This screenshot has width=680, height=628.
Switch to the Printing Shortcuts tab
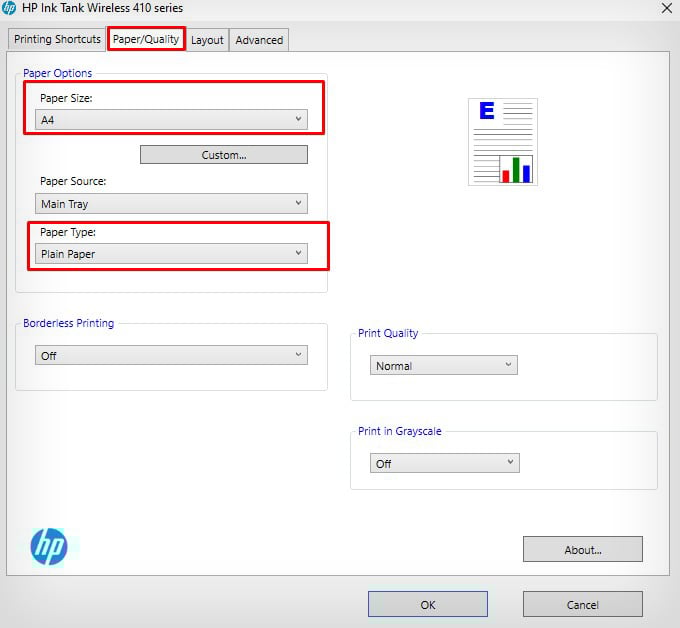pyautogui.click(x=57, y=39)
